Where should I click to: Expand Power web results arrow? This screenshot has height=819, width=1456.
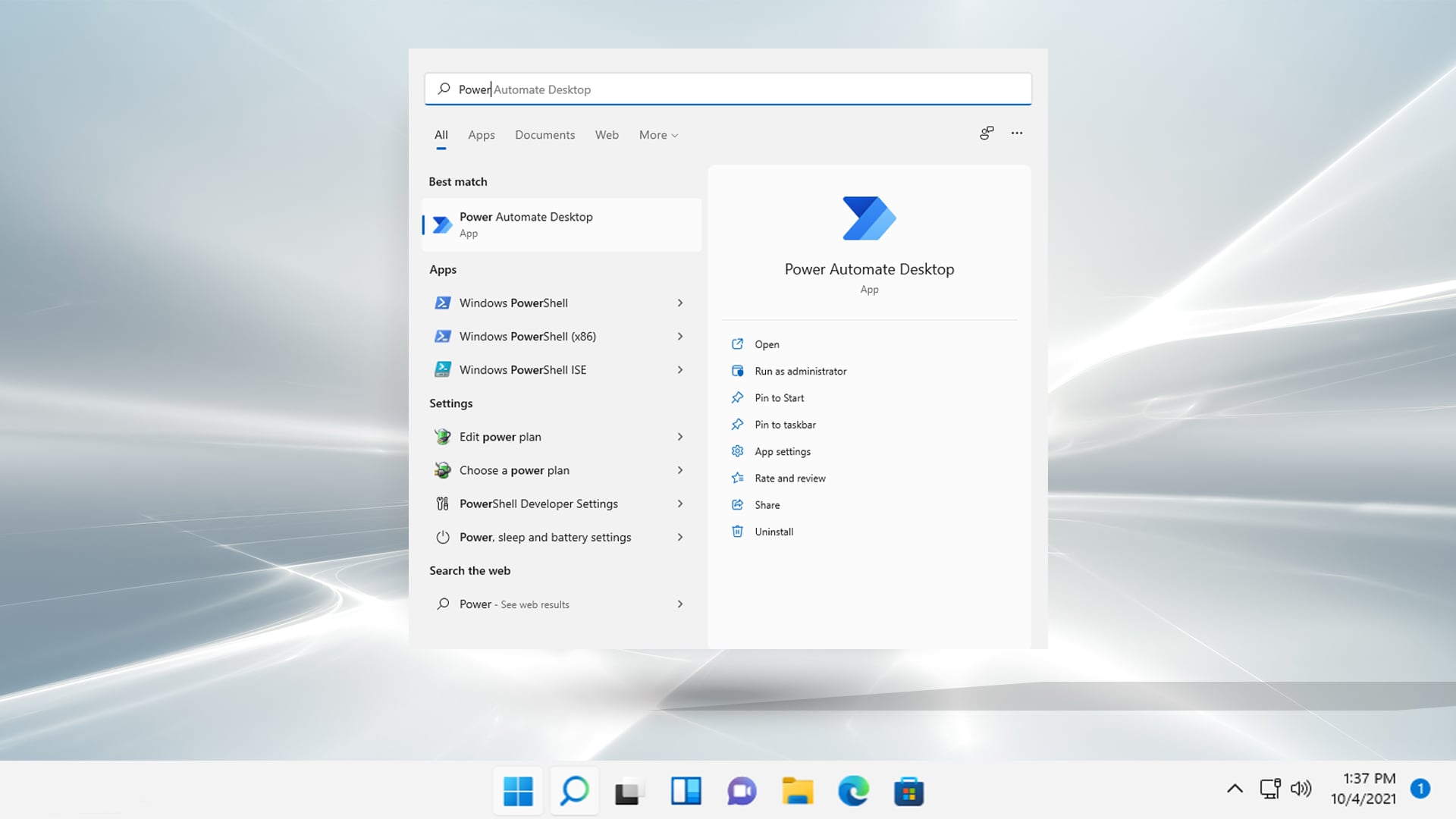tap(680, 604)
